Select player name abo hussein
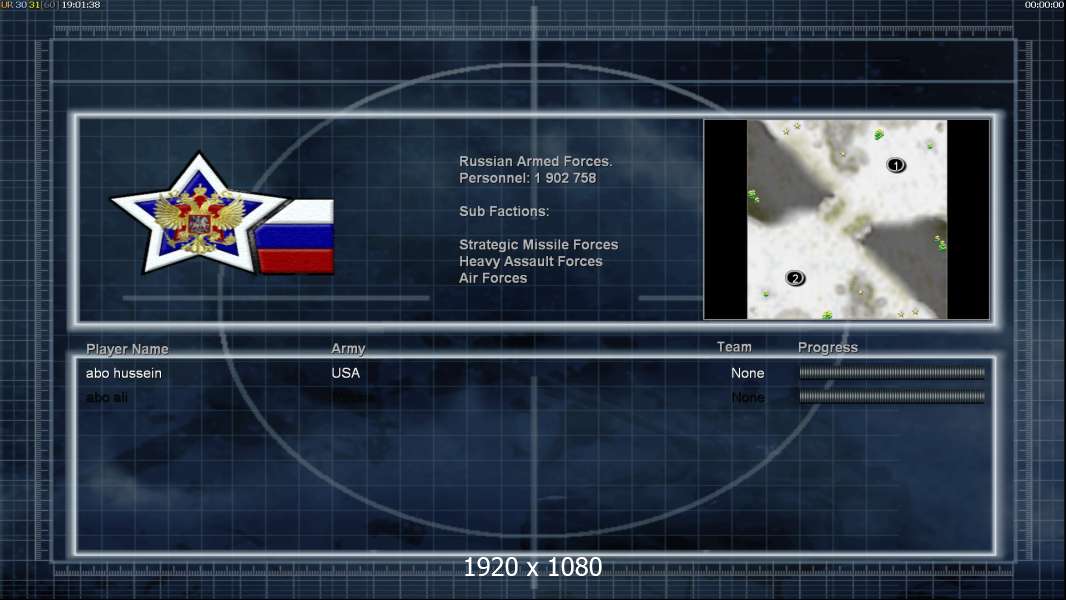Screen dimensions: 1066x600 (124, 373)
